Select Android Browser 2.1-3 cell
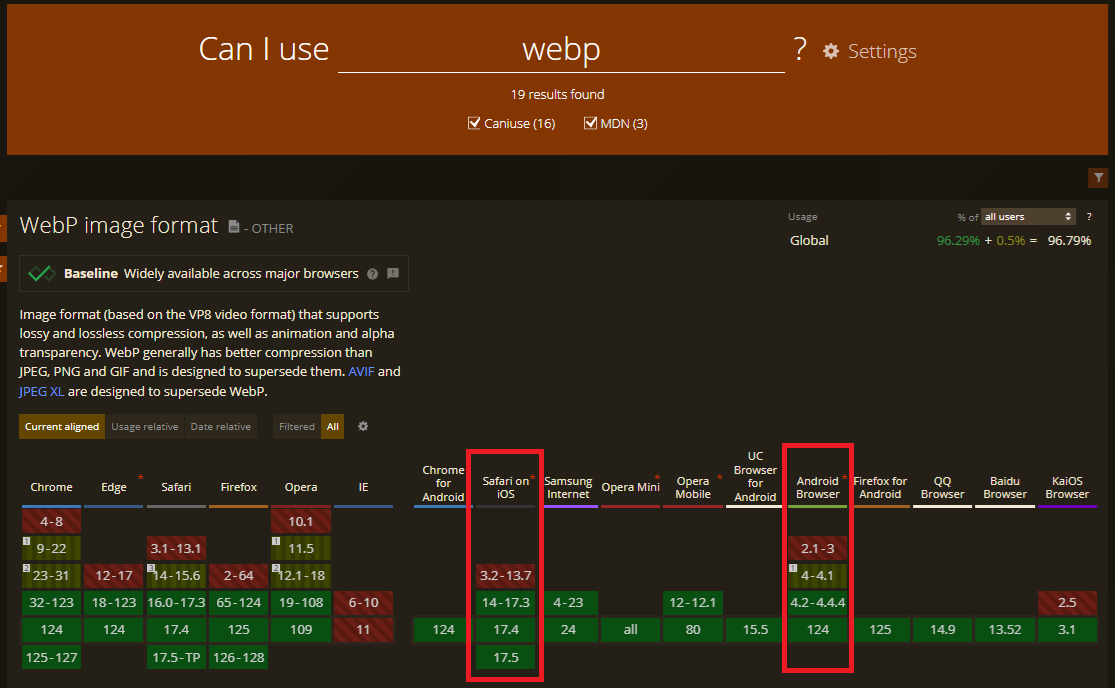 click(818, 548)
